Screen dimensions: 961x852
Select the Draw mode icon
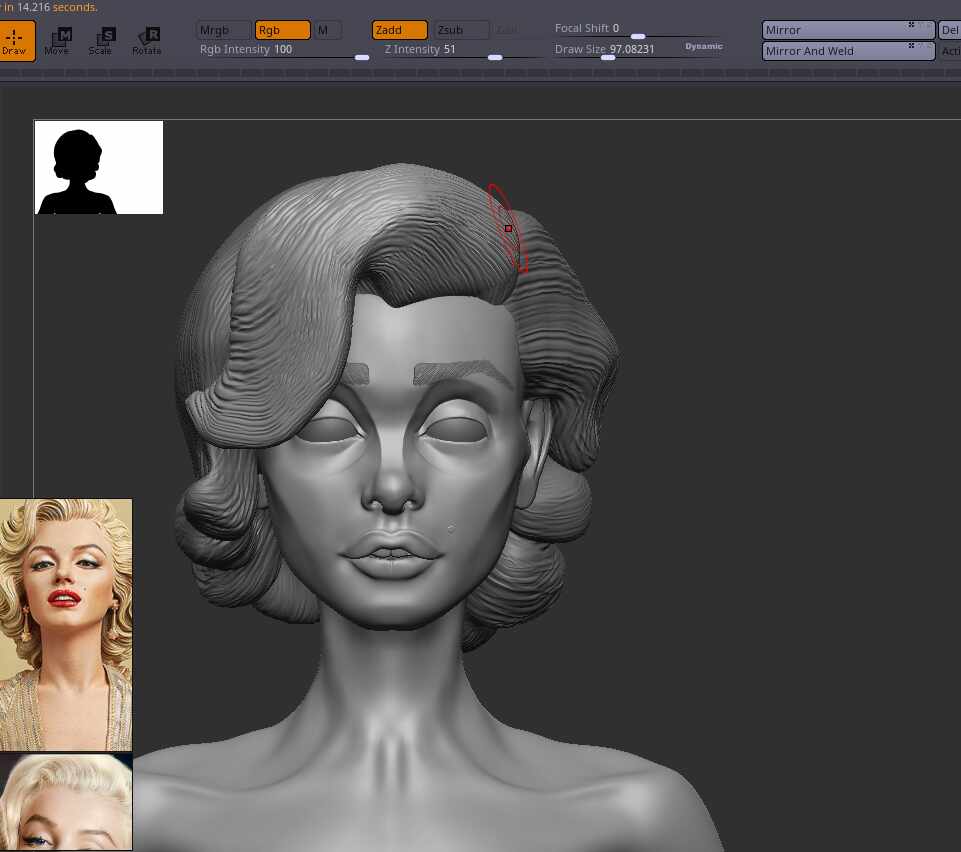(x=15, y=41)
